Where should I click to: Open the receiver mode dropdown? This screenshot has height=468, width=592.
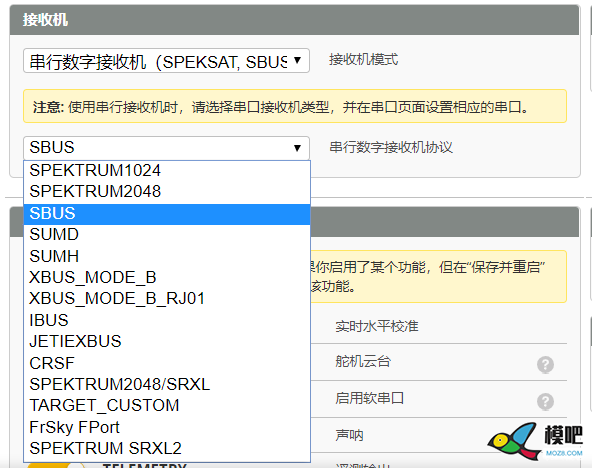166,60
